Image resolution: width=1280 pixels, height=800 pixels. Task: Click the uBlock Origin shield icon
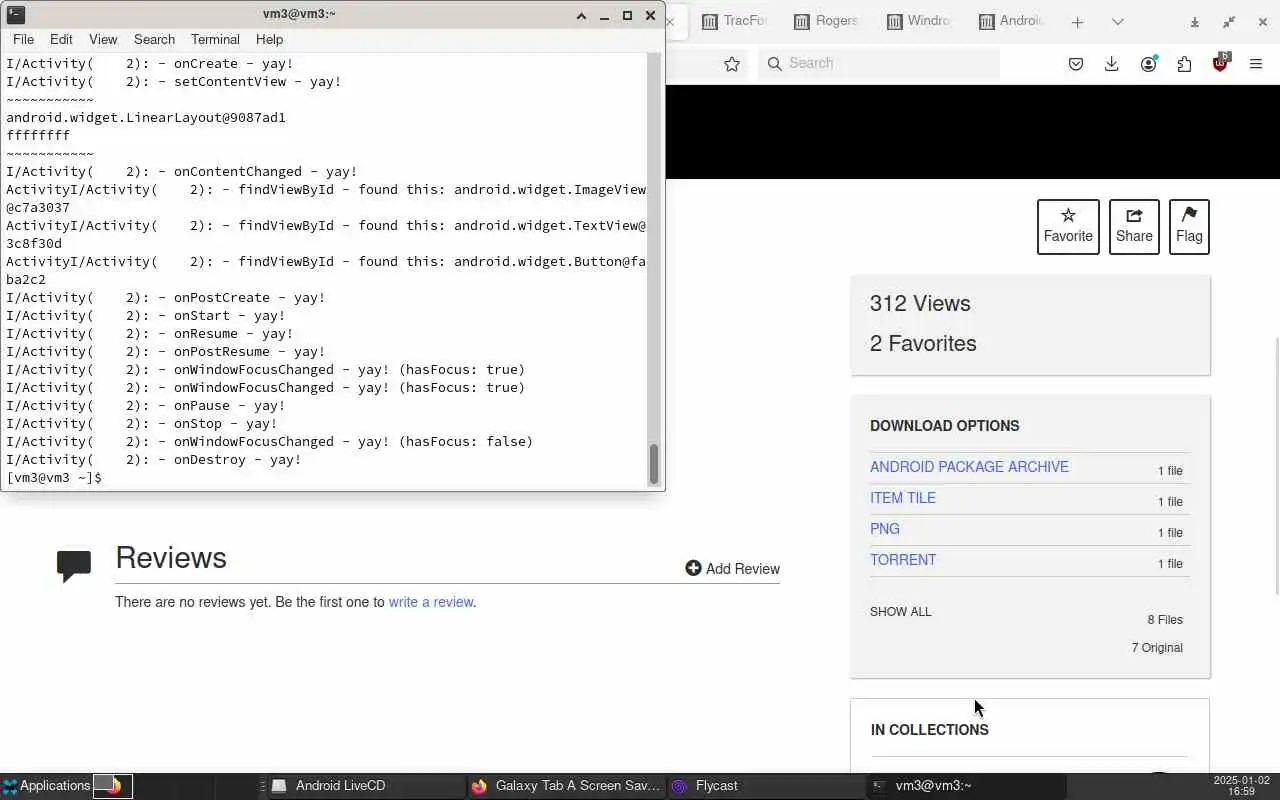(x=1221, y=62)
